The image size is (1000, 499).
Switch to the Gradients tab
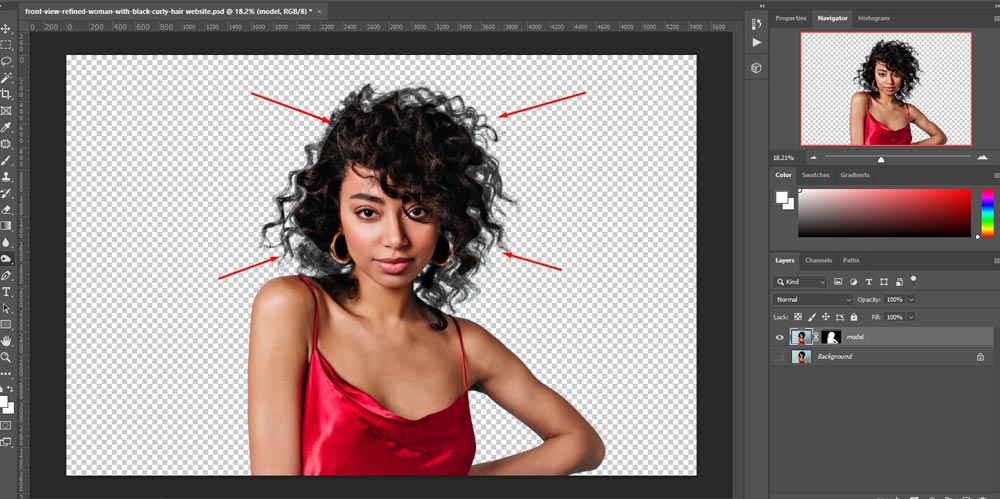click(855, 175)
